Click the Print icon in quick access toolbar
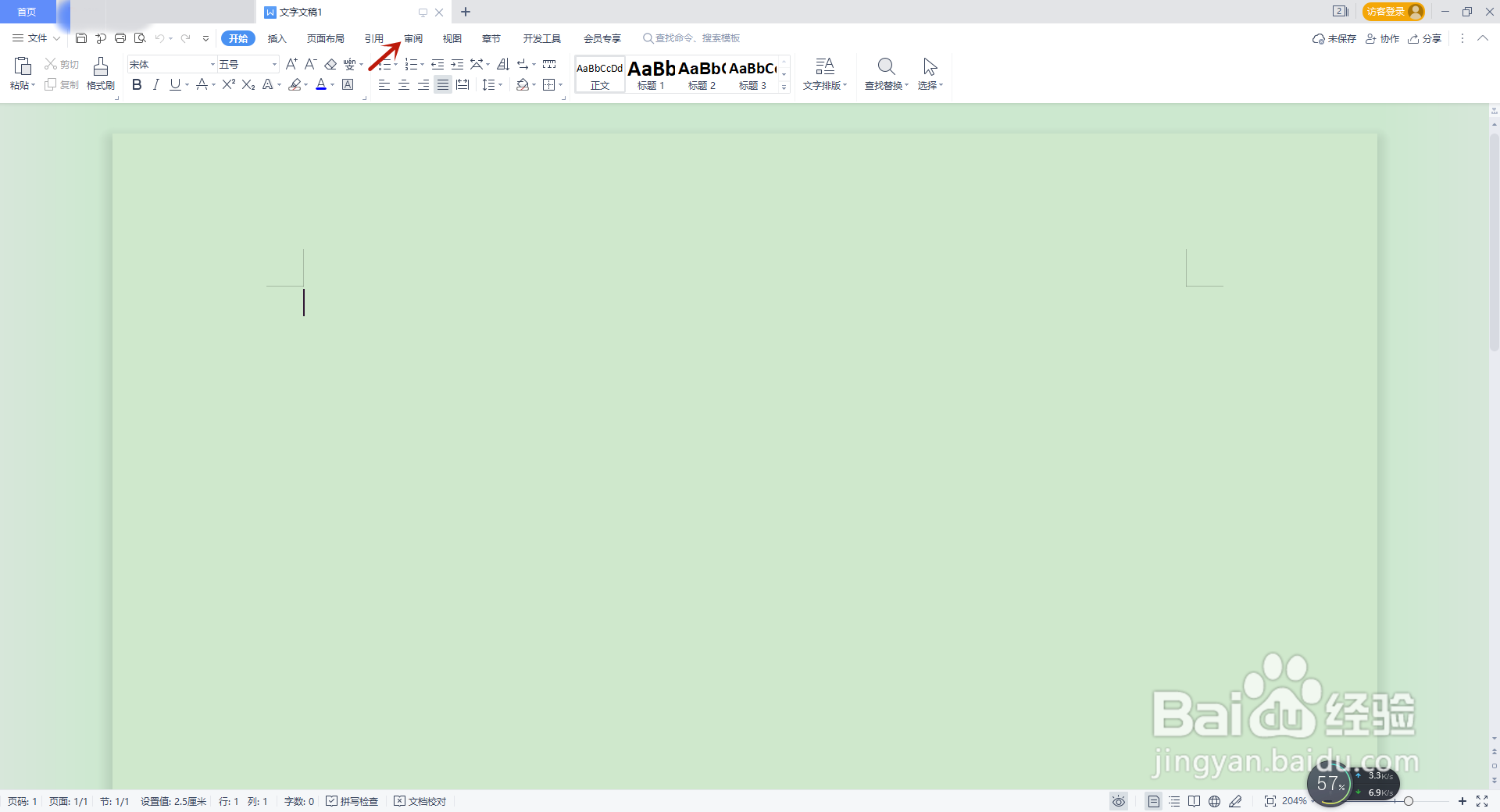Viewport: 1500px width, 812px height. click(120, 38)
